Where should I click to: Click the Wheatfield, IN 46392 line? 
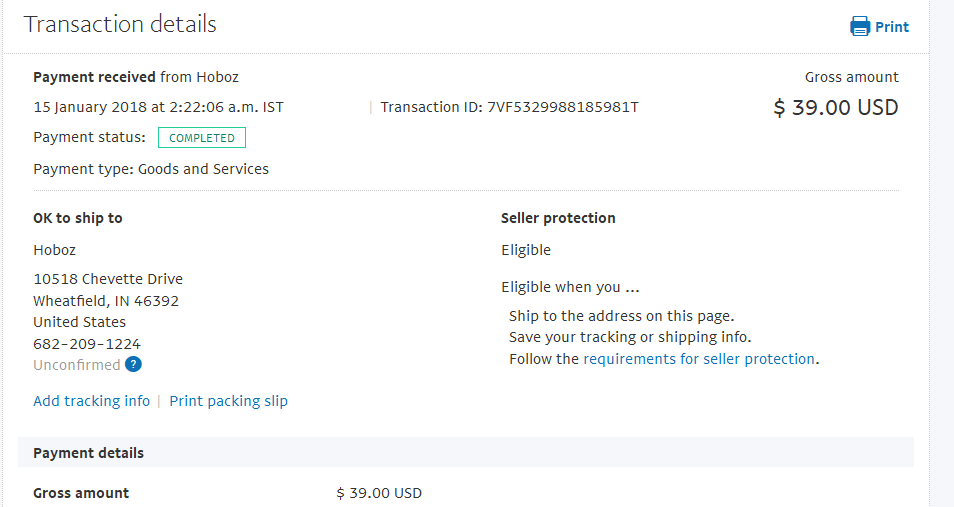106,301
